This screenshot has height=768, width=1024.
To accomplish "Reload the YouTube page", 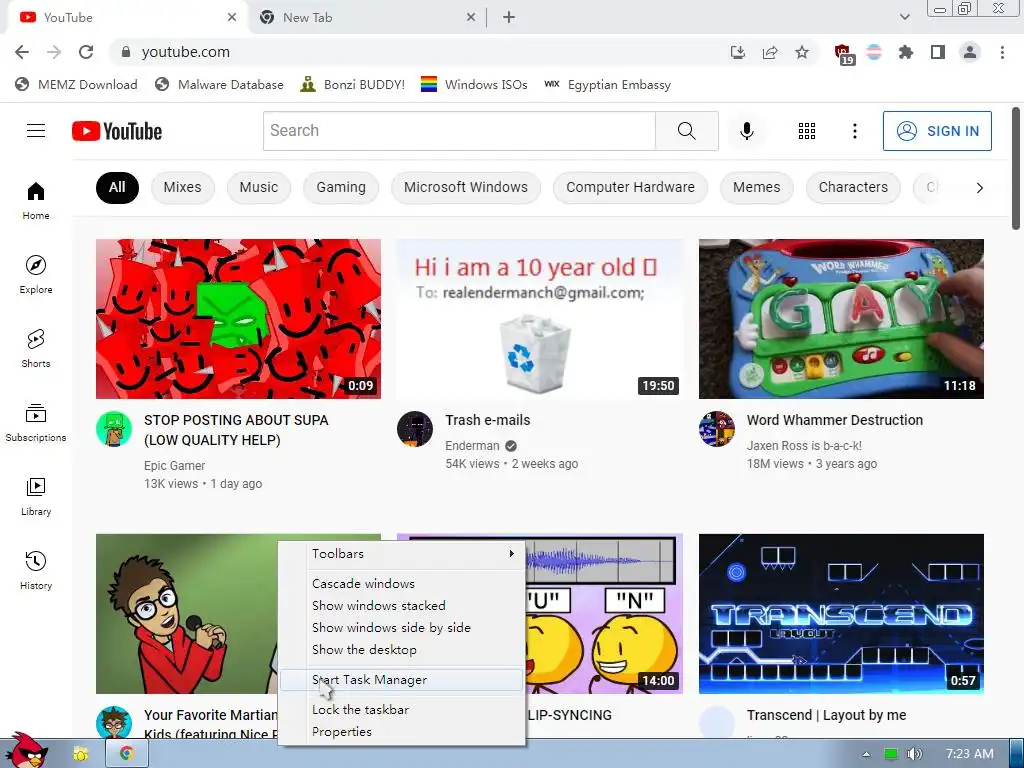I will pos(86,52).
